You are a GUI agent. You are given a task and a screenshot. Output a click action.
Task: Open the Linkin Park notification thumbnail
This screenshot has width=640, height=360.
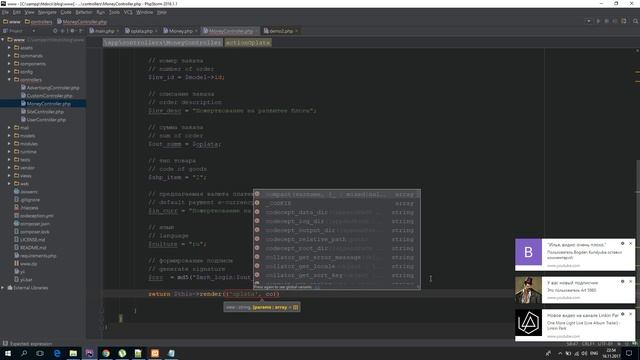pos(528,322)
